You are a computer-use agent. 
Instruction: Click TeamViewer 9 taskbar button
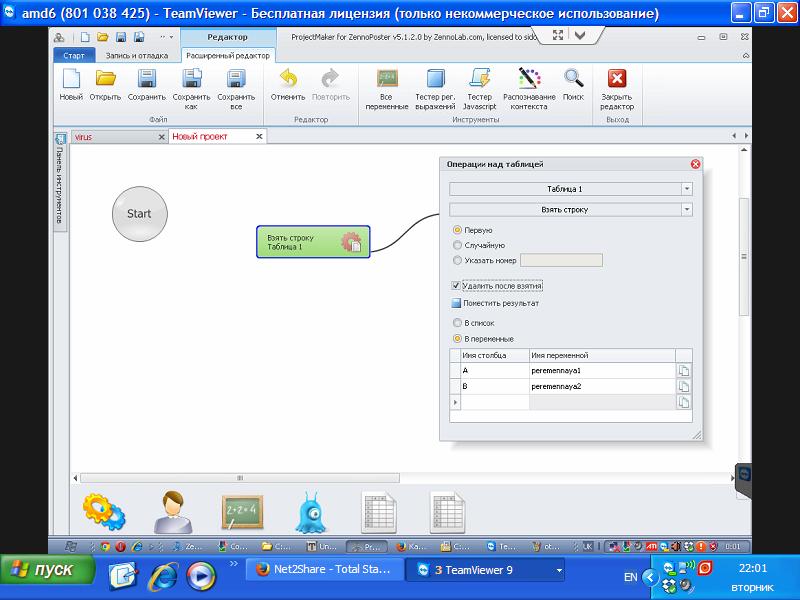(x=485, y=570)
